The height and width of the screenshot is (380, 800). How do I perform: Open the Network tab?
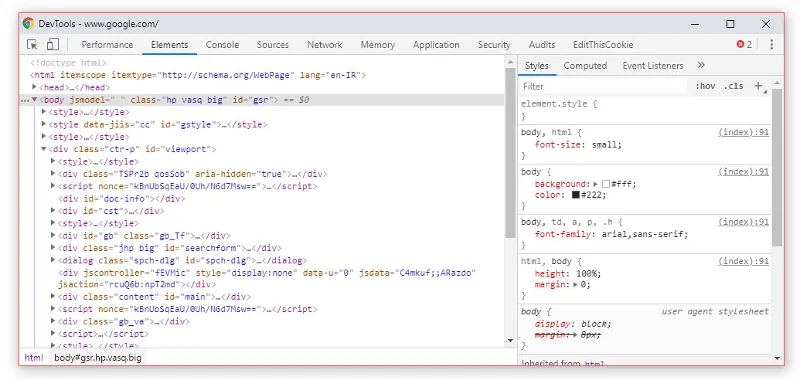pos(325,45)
